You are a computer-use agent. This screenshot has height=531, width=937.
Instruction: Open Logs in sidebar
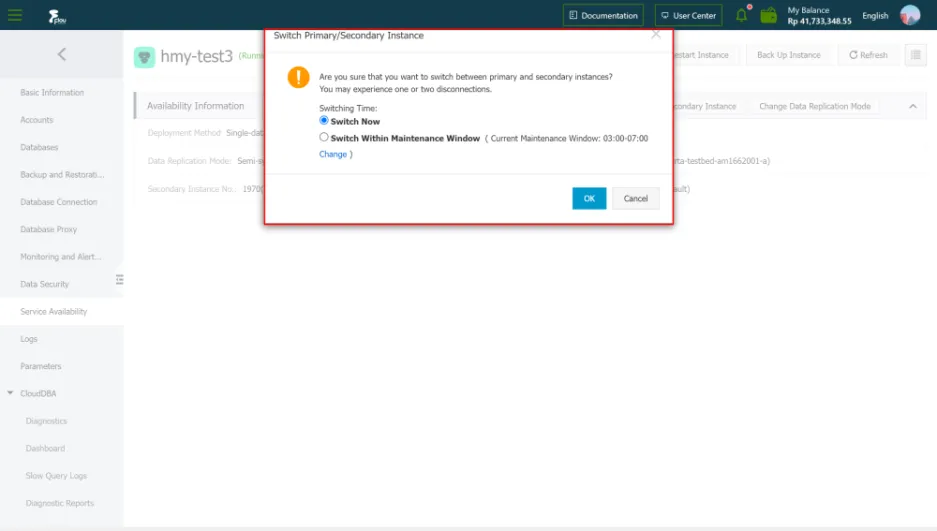[x=29, y=339]
